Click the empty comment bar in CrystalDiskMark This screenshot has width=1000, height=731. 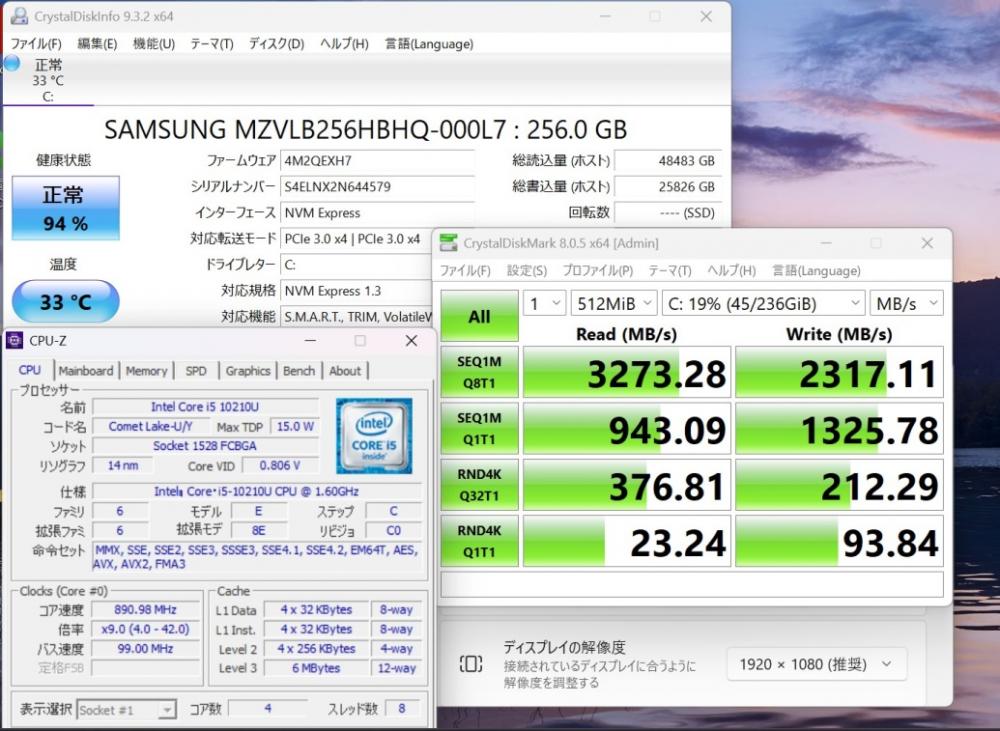[x=692, y=584]
